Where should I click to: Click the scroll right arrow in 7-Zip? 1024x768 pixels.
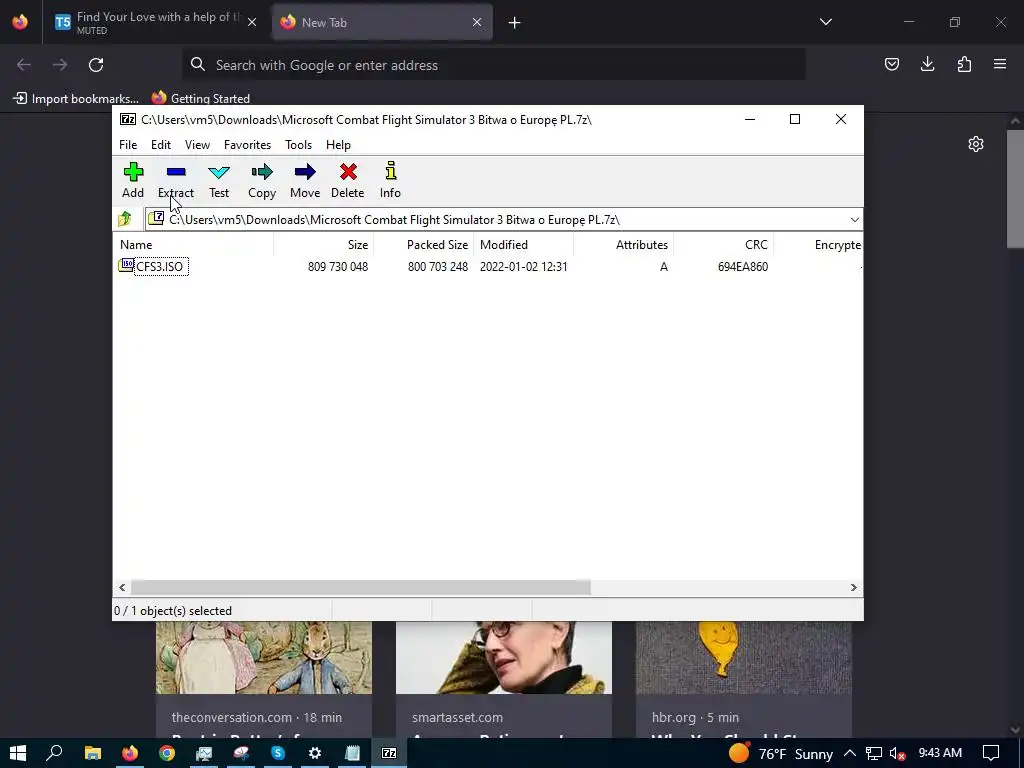pos(853,588)
